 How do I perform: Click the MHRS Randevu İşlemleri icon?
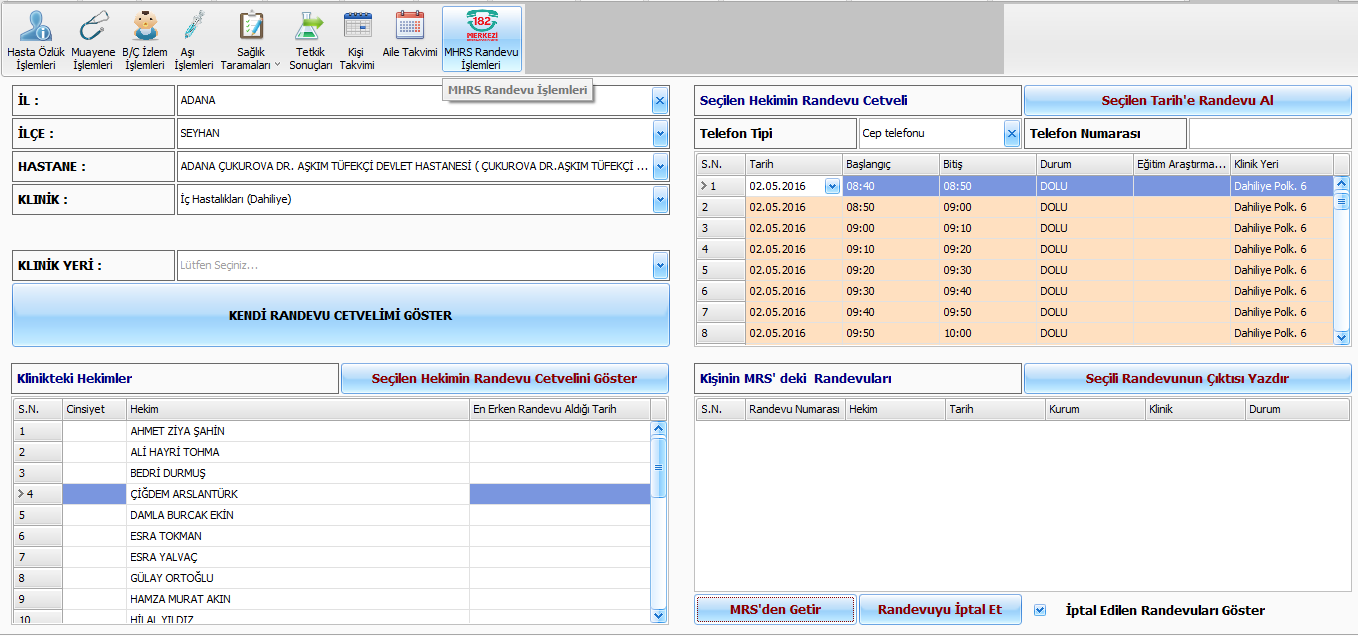(481, 39)
